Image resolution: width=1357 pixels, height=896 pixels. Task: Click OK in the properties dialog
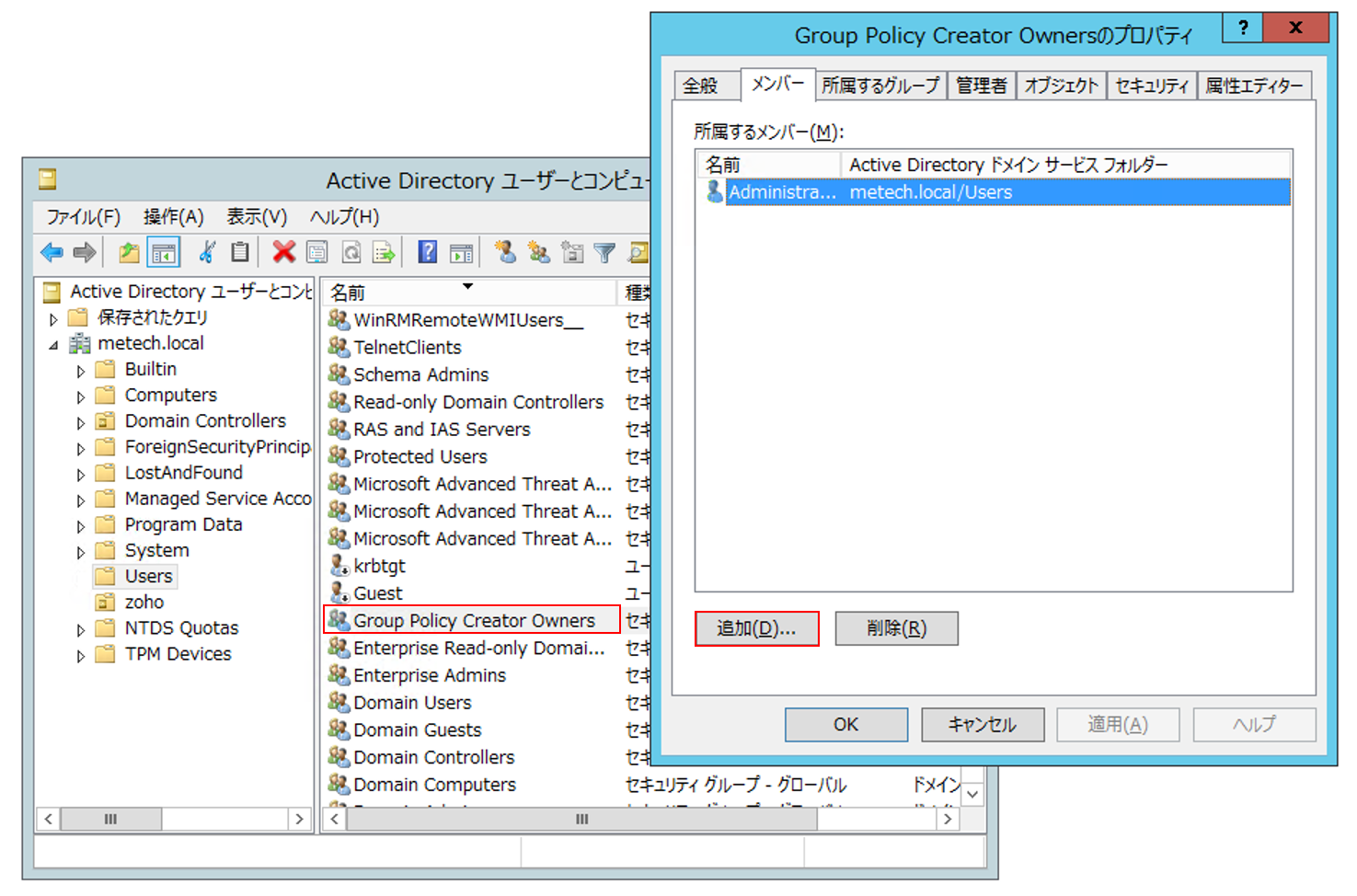(846, 724)
